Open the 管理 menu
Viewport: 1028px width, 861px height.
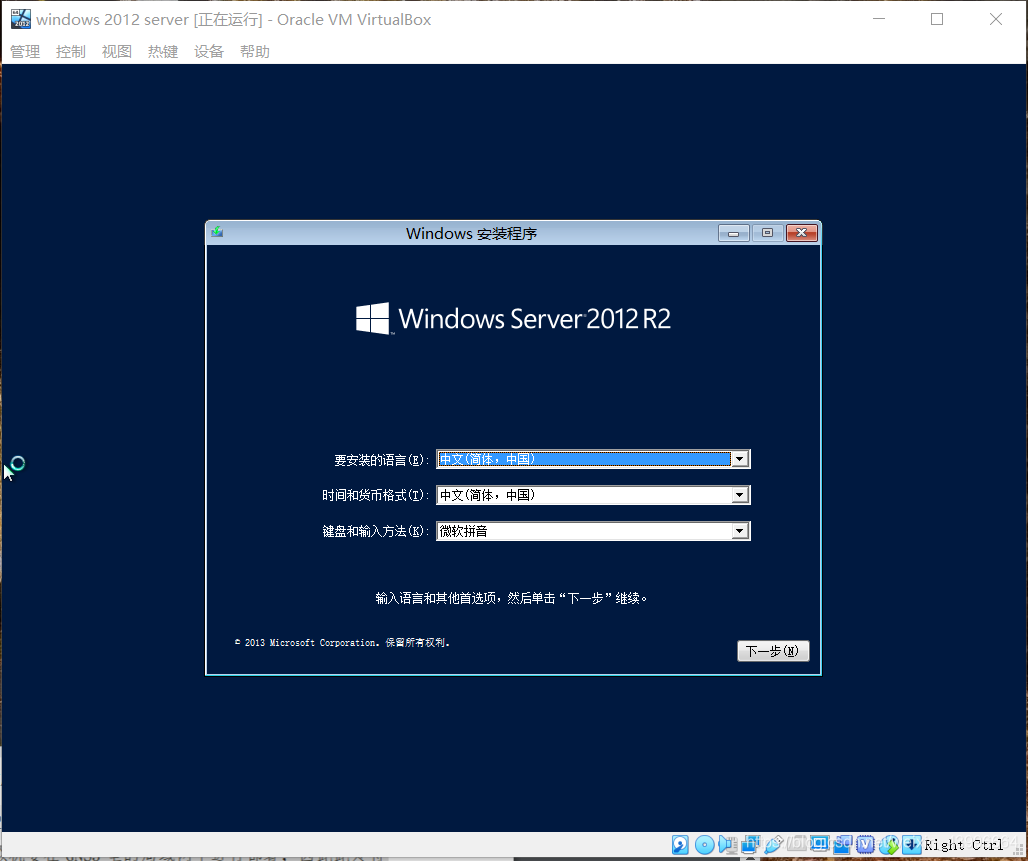25,52
